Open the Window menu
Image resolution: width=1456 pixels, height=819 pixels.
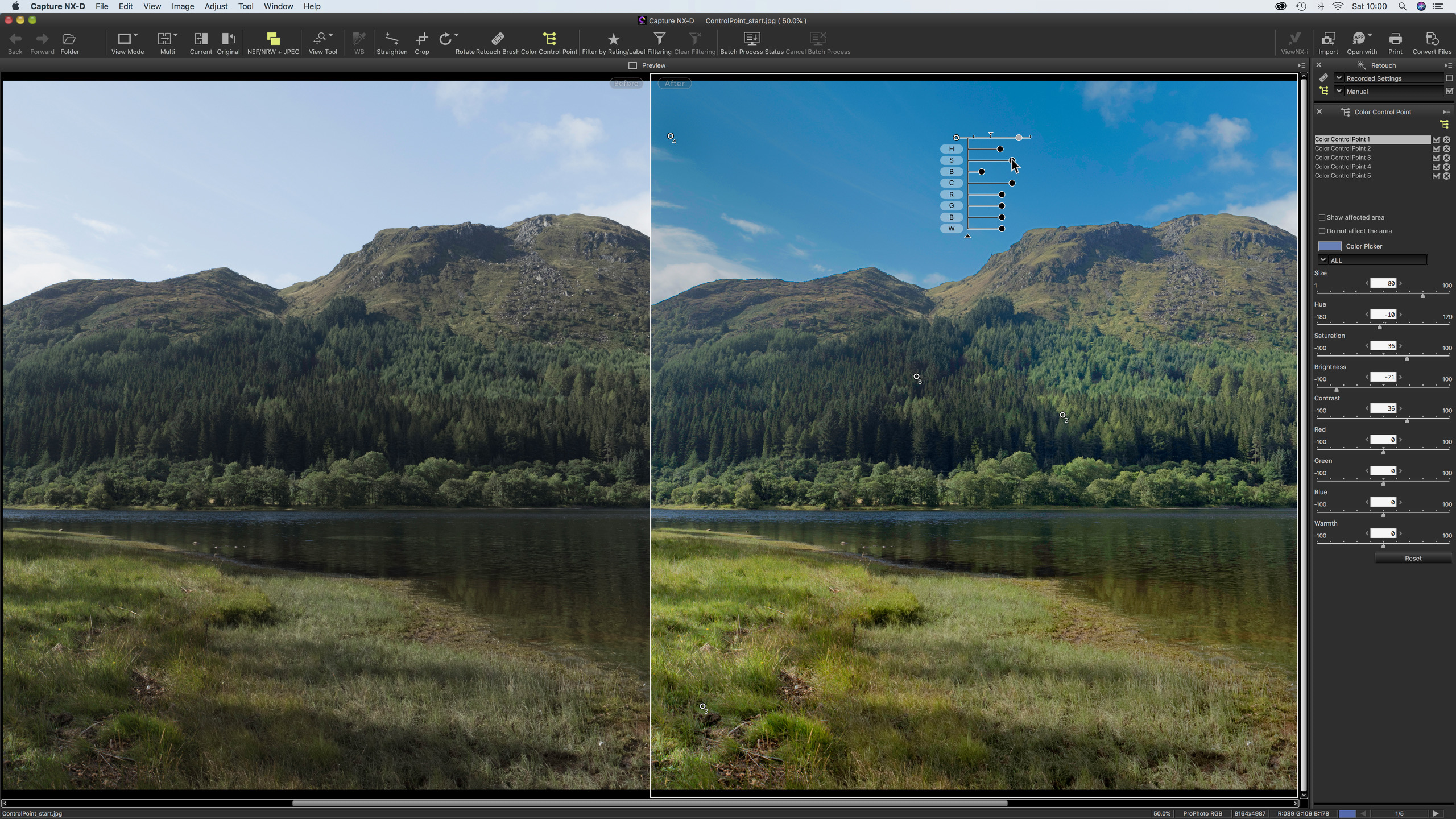coord(278,6)
